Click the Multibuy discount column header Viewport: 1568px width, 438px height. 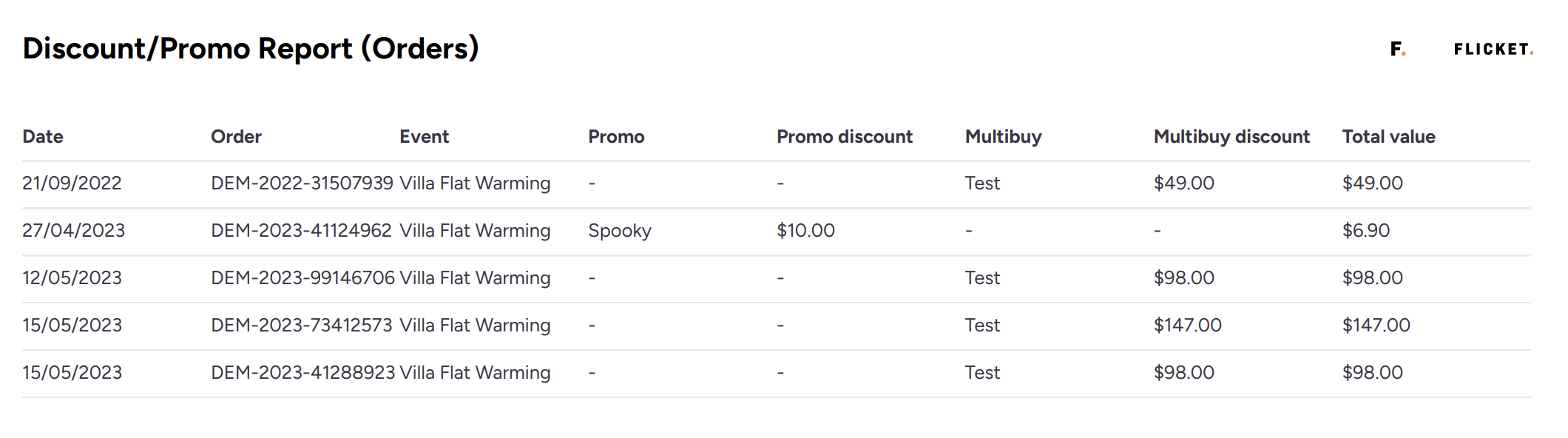(1231, 137)
